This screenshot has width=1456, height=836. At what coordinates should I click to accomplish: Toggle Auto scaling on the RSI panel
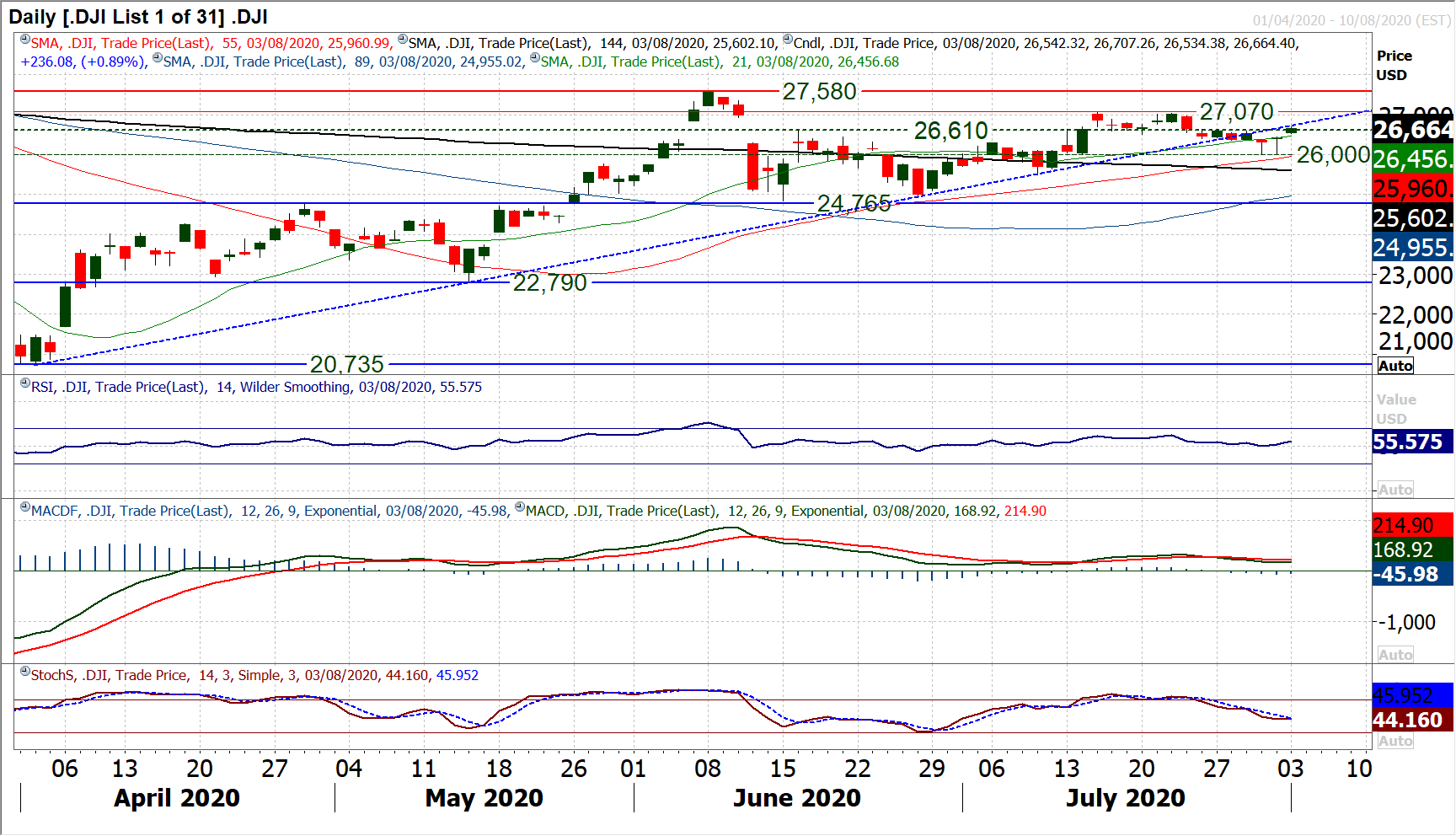coord(1395,490)
